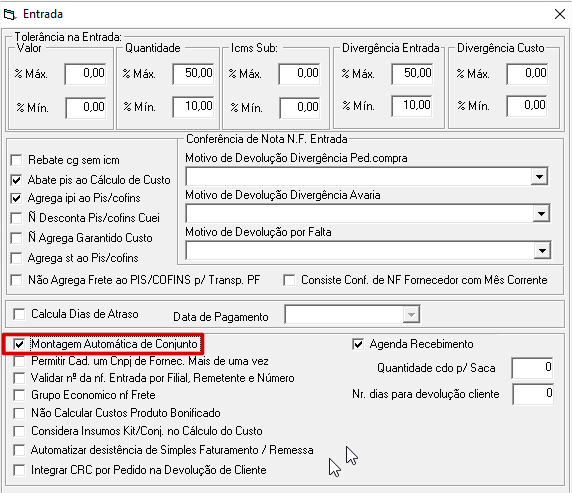Viewport: 572px width, 493px height.
Task: Open Motivo de Devolução por Falta dropdown
Action: 542,250
